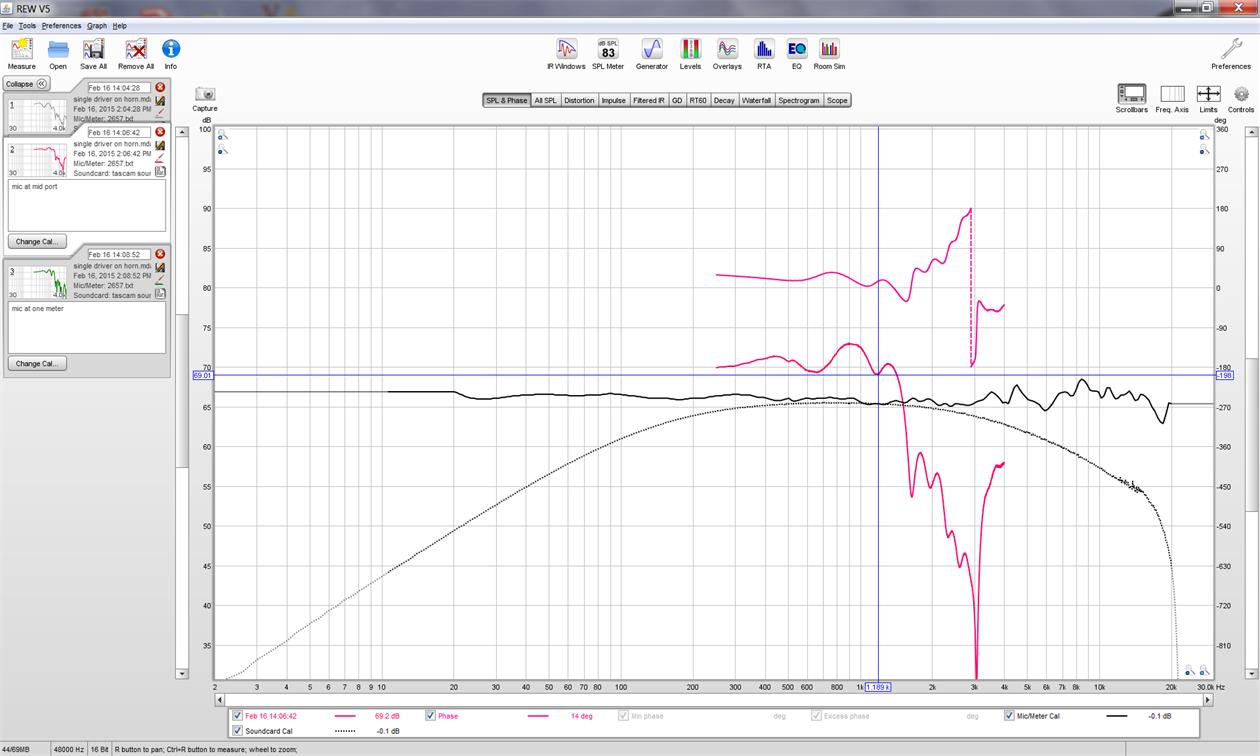The image size is (1260, 756).
Task: Open the Levels meter
Action: [690, 54]
